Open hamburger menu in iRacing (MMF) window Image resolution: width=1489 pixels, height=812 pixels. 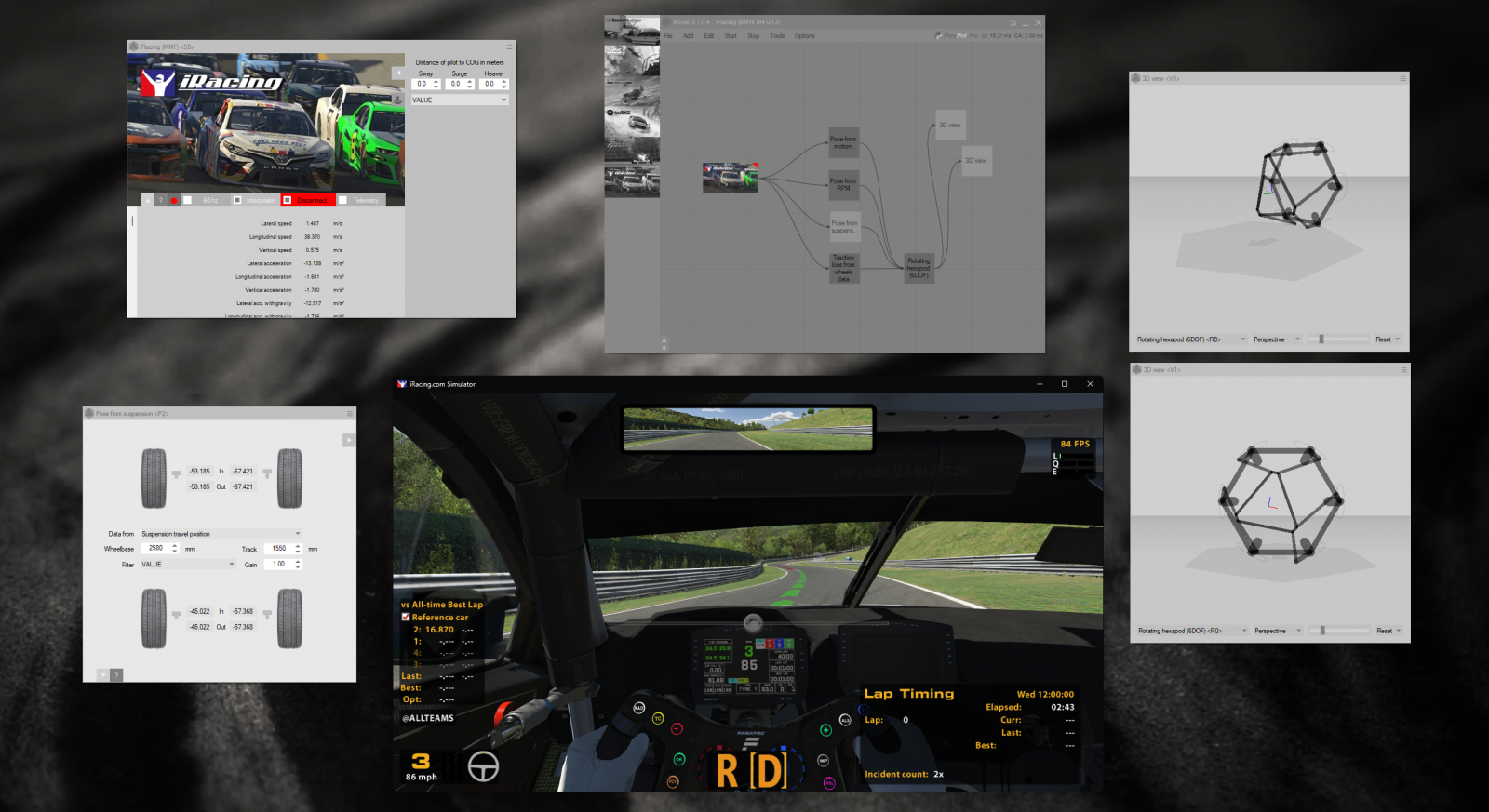point(509,47)
